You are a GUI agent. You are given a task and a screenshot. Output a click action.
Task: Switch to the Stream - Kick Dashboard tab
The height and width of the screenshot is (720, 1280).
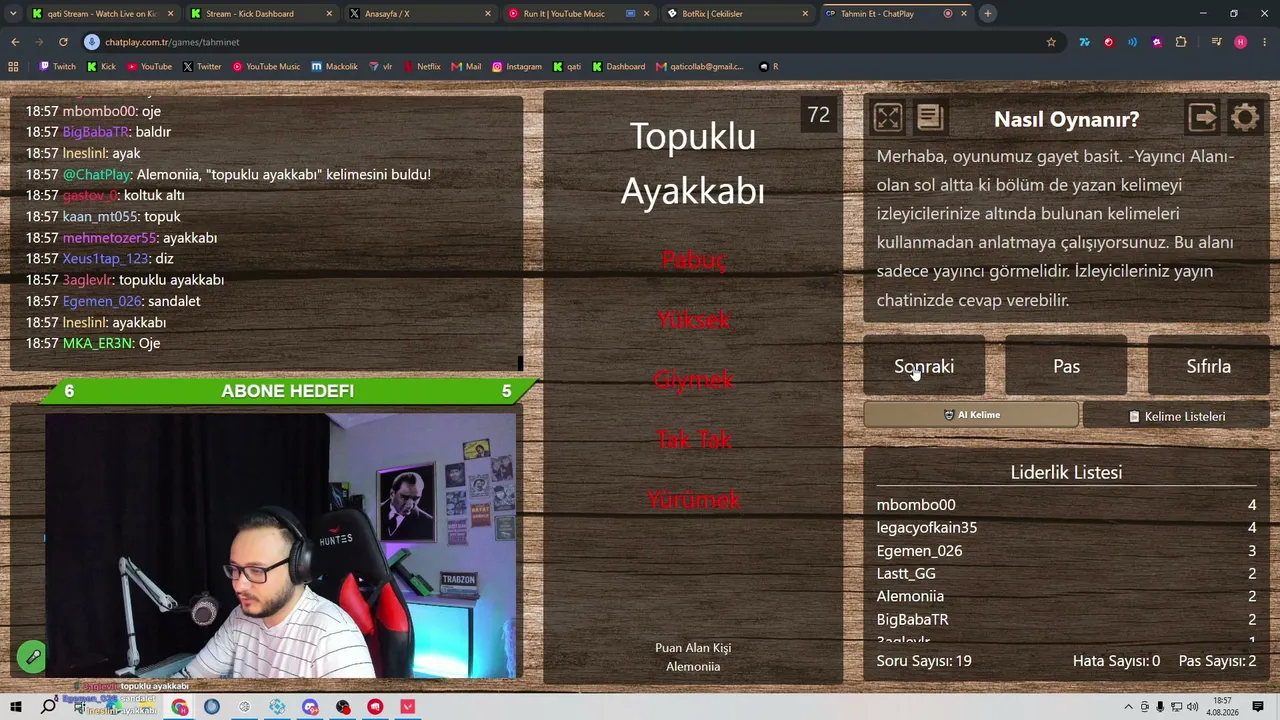click(x=262, y=14)
